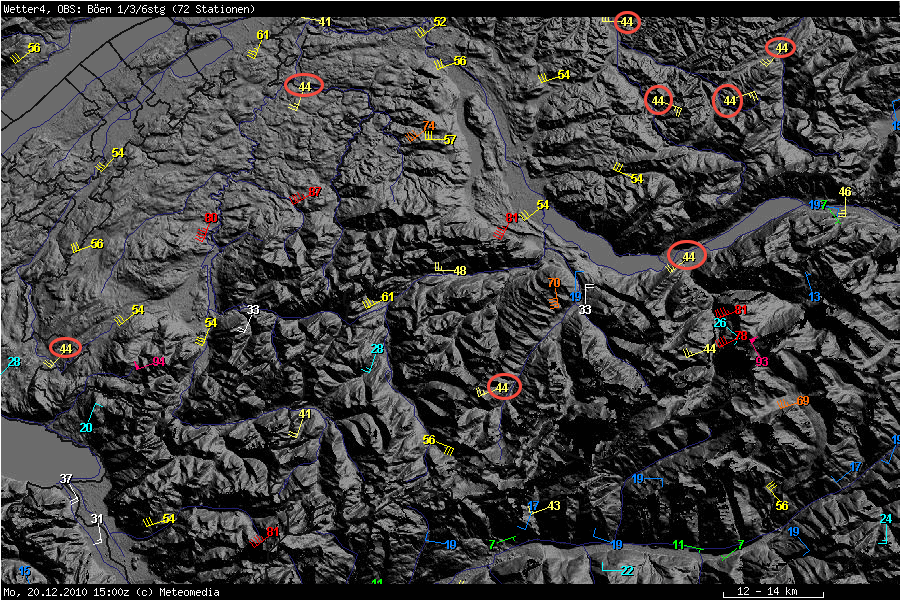Select the red gust reading 78
The width and height of the screenshot is (900, 600).
pos(741,336)
